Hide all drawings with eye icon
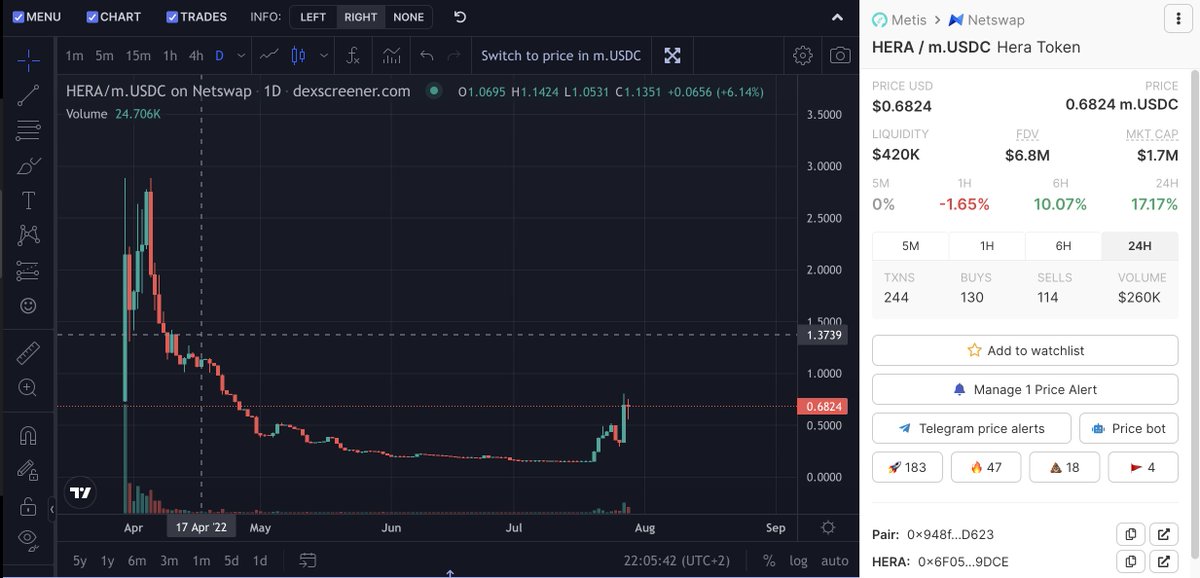 28,539
